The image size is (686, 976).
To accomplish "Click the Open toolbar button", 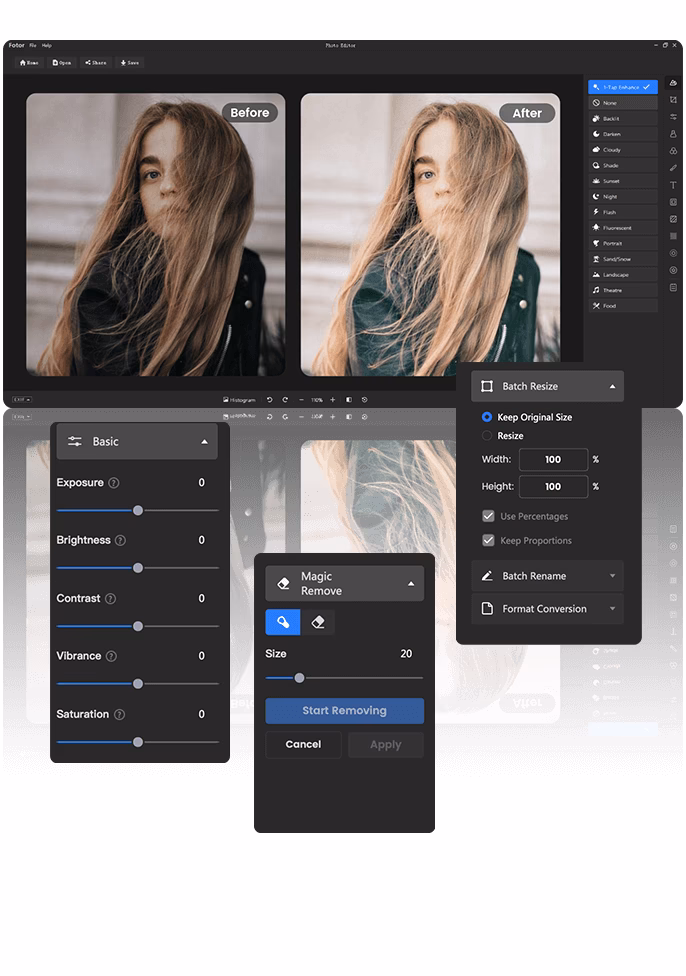I will pos(62,62).
